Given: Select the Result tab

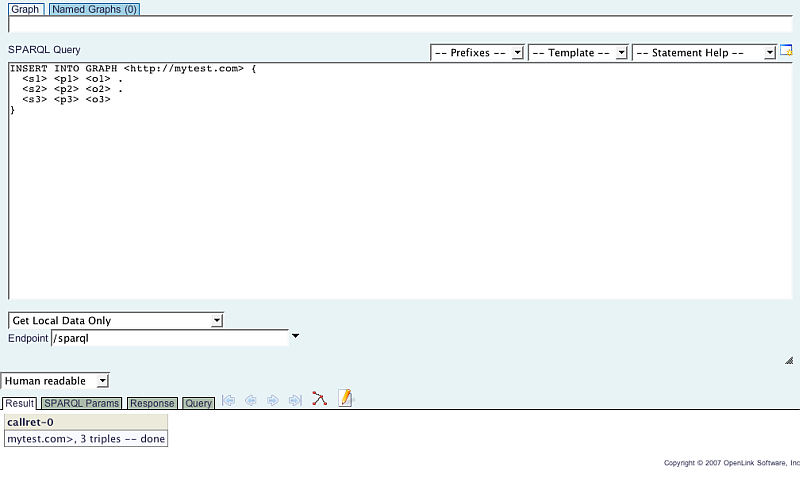Looking at the screenshot, I should click(19, 403).
